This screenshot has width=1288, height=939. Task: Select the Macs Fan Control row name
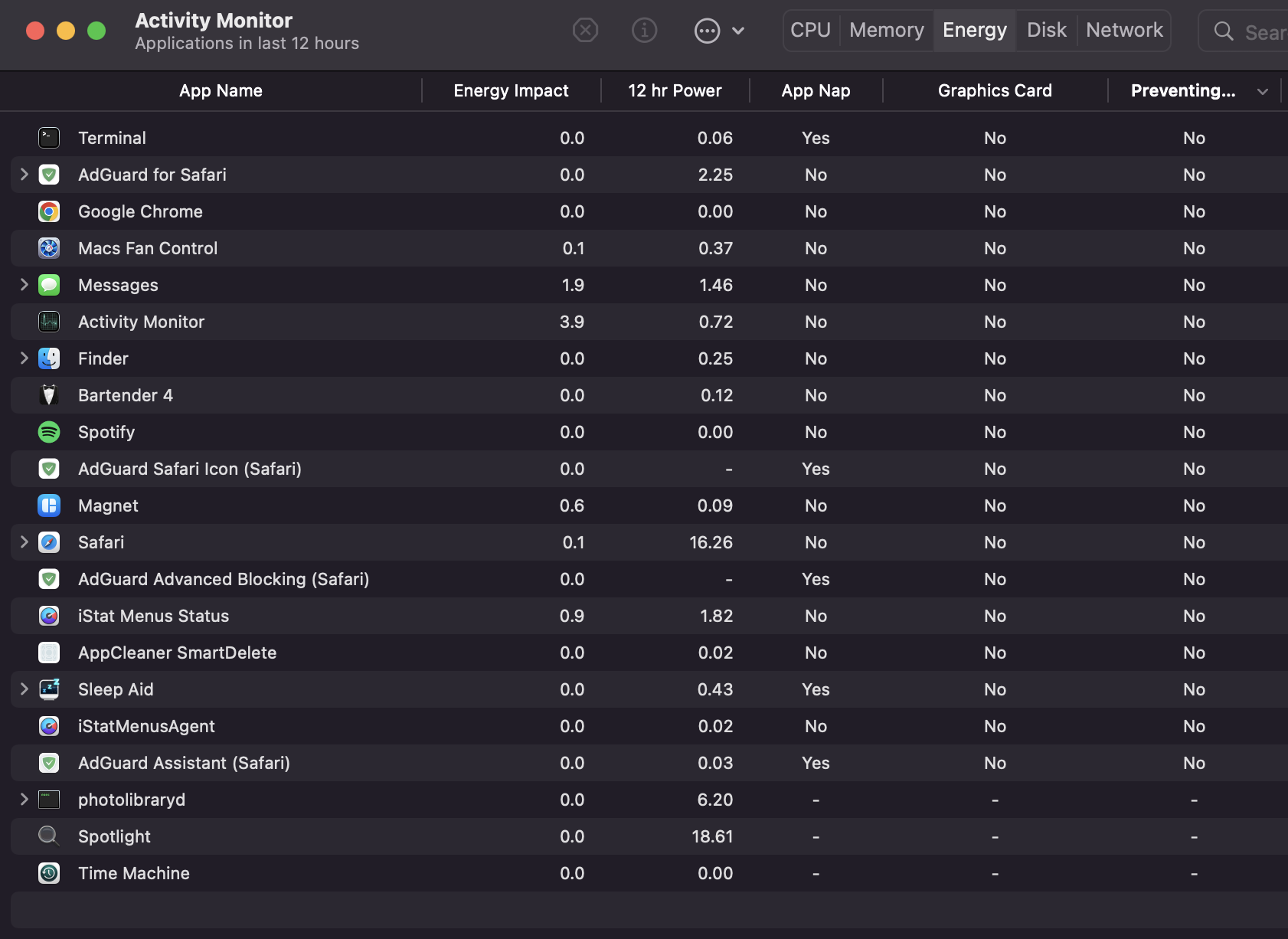148,248
